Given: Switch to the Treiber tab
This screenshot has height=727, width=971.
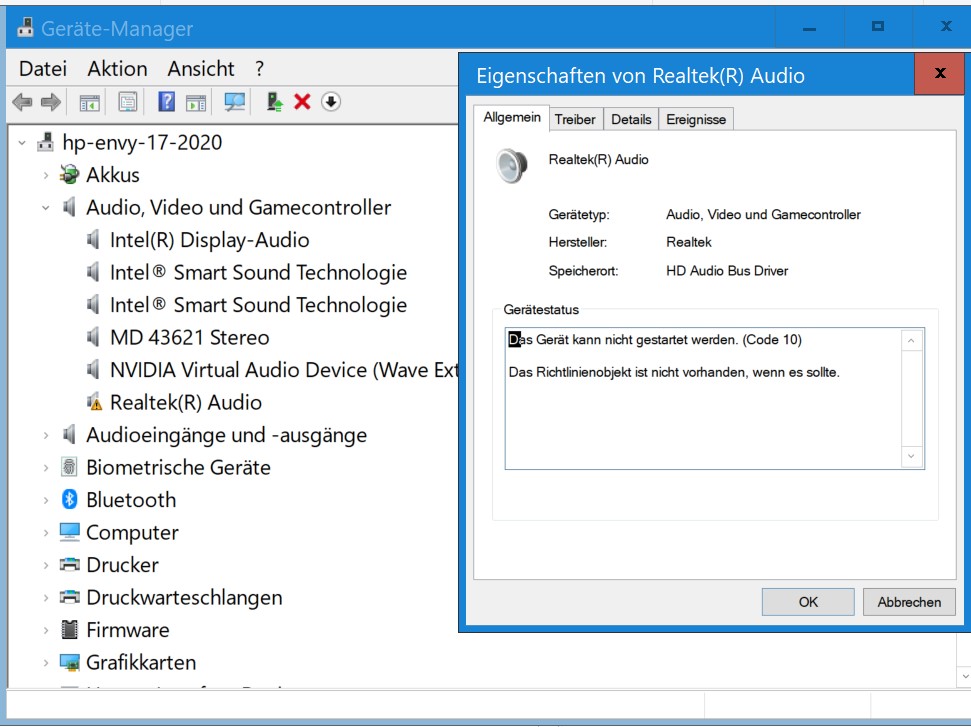Looking at the screenshot, I should tap(575, 119).
